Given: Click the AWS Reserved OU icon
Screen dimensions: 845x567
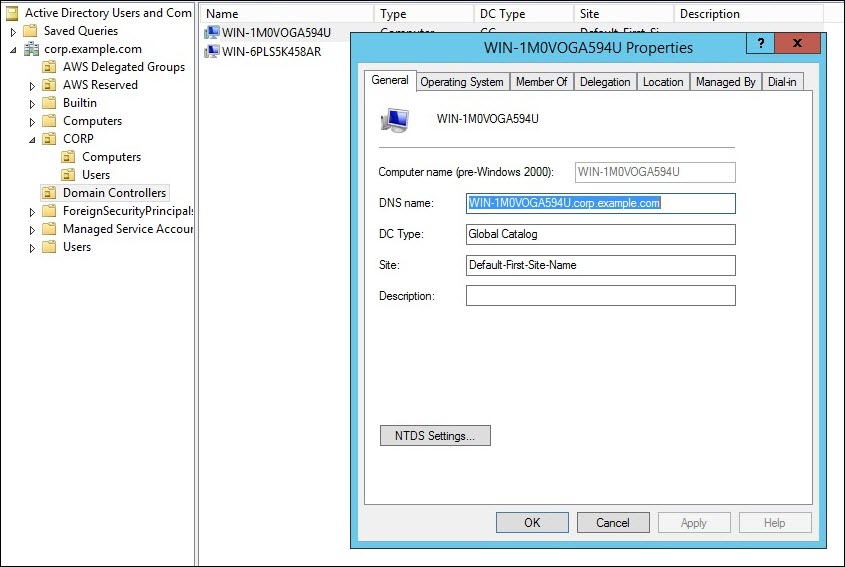Looking at the screenshot, I should tap(50, 85).
